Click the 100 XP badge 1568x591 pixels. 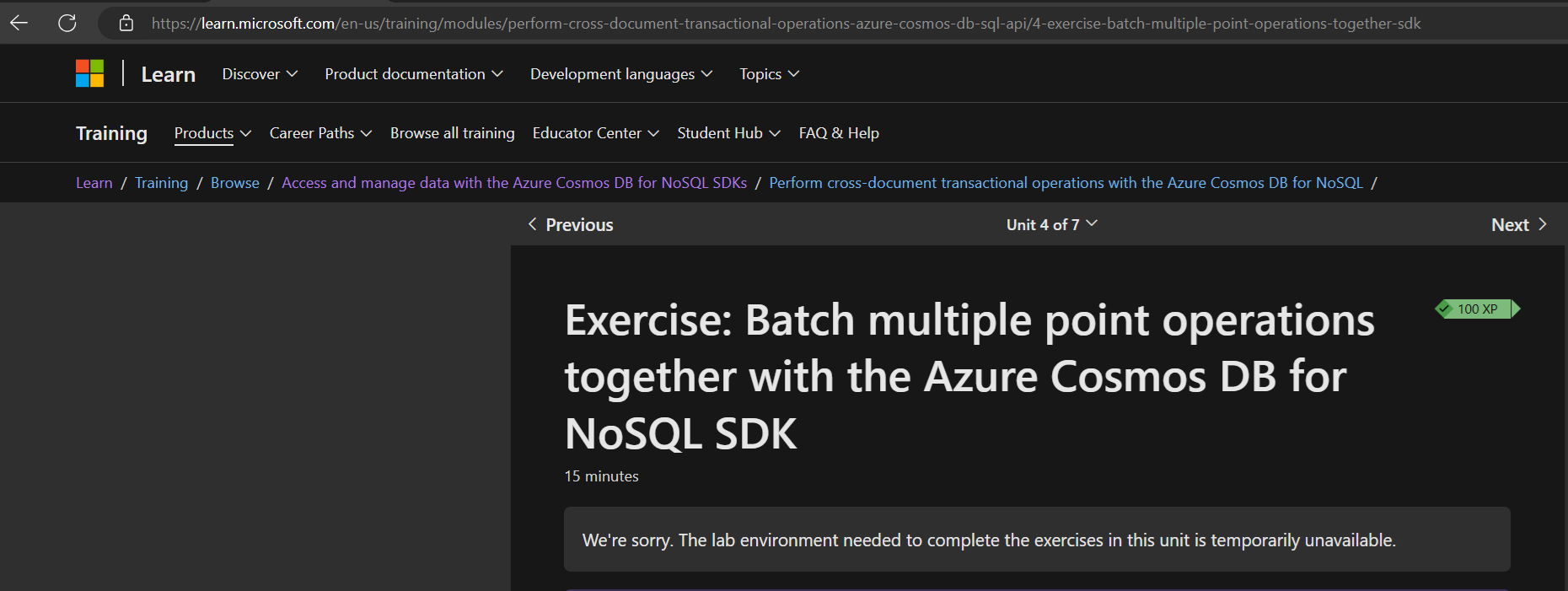pos(1477,309)
